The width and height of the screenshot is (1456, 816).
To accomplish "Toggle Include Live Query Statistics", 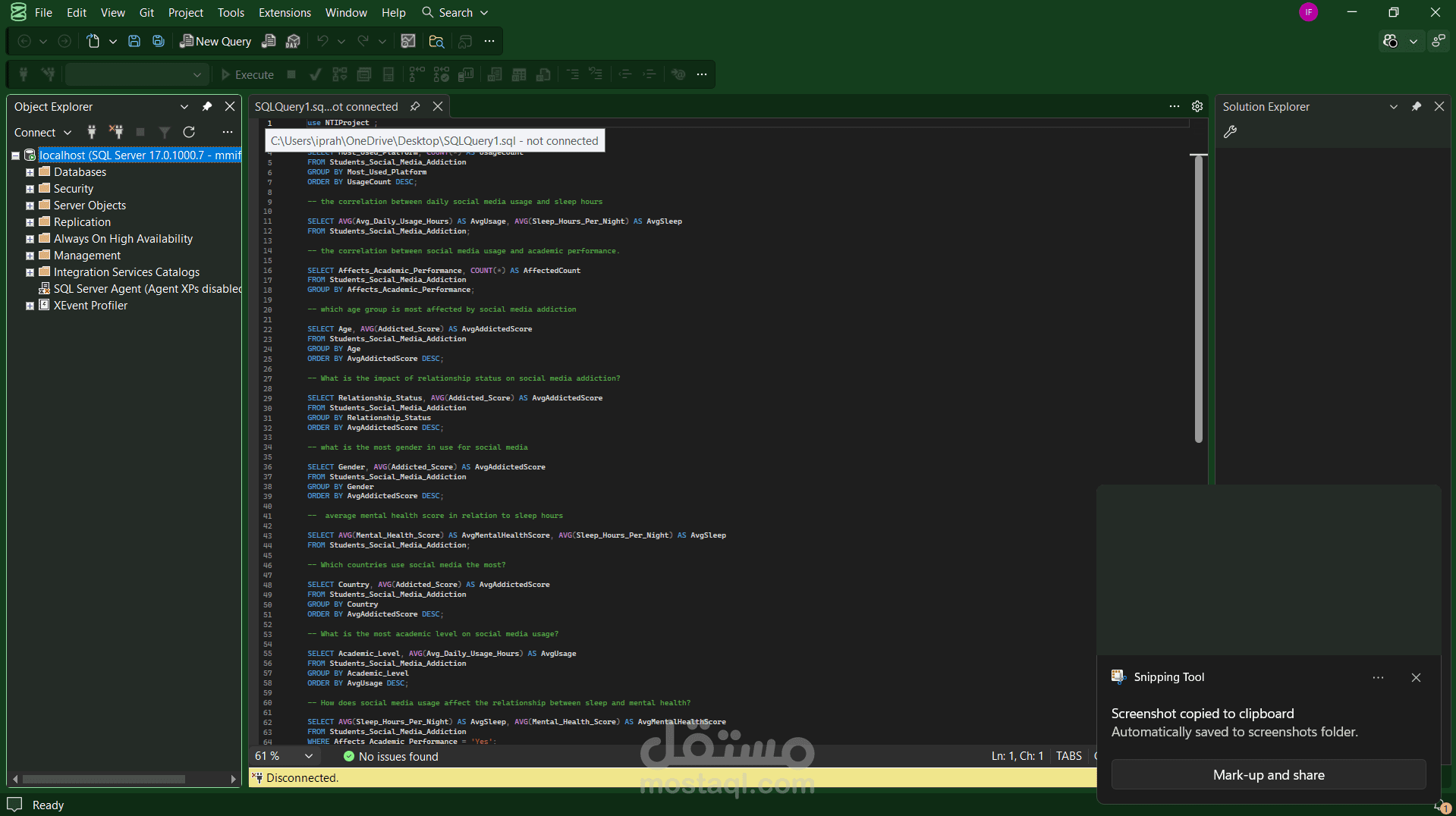I will pyautogui.click(x=442, y=74).
